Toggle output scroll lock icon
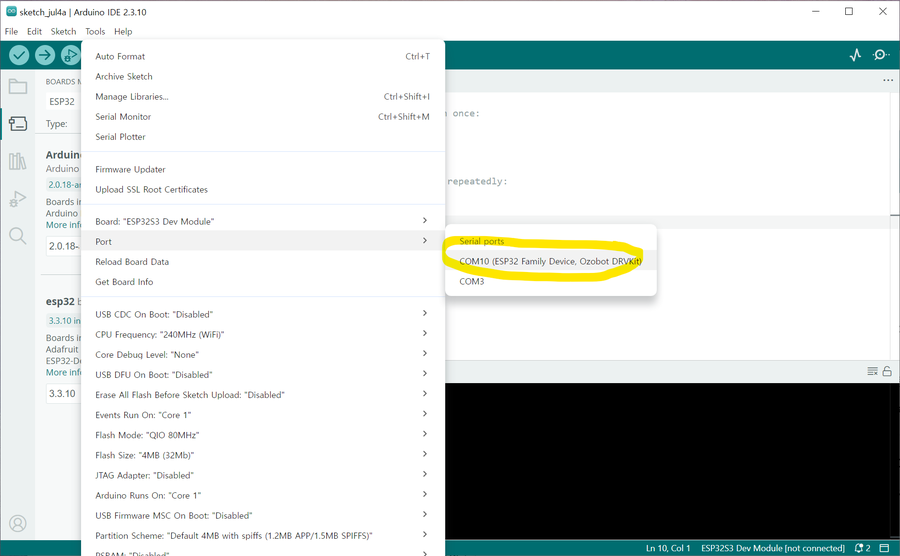This screenshot has width=900, height=556. click(x=887, y=371)
